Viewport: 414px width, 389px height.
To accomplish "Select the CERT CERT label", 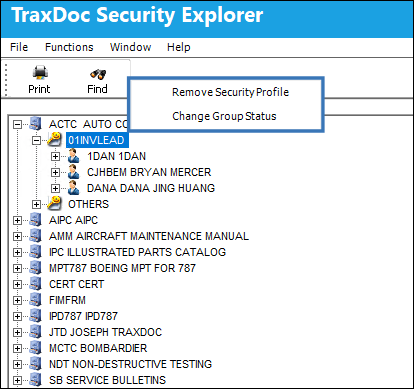I will 76,284.
